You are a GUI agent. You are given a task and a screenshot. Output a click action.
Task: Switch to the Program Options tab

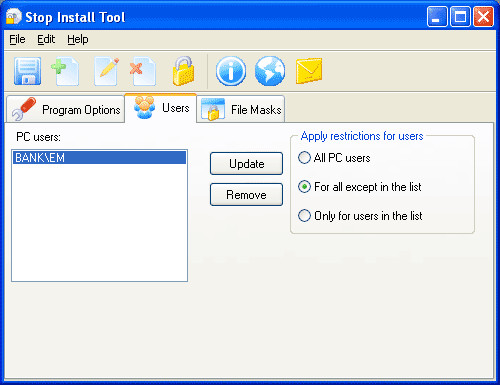[x=66, y=109]
